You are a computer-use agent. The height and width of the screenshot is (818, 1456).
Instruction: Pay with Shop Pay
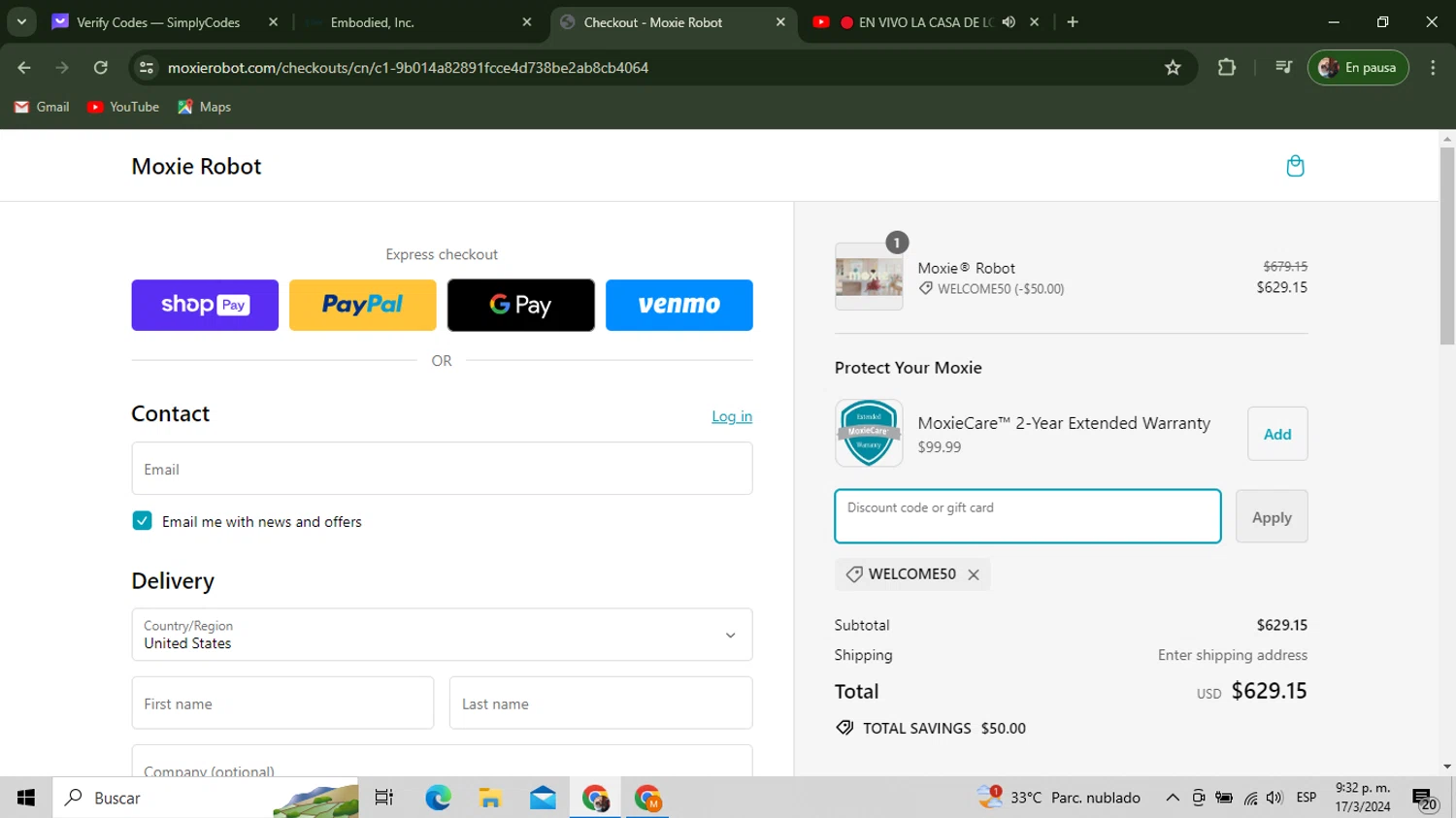[205, 305]
